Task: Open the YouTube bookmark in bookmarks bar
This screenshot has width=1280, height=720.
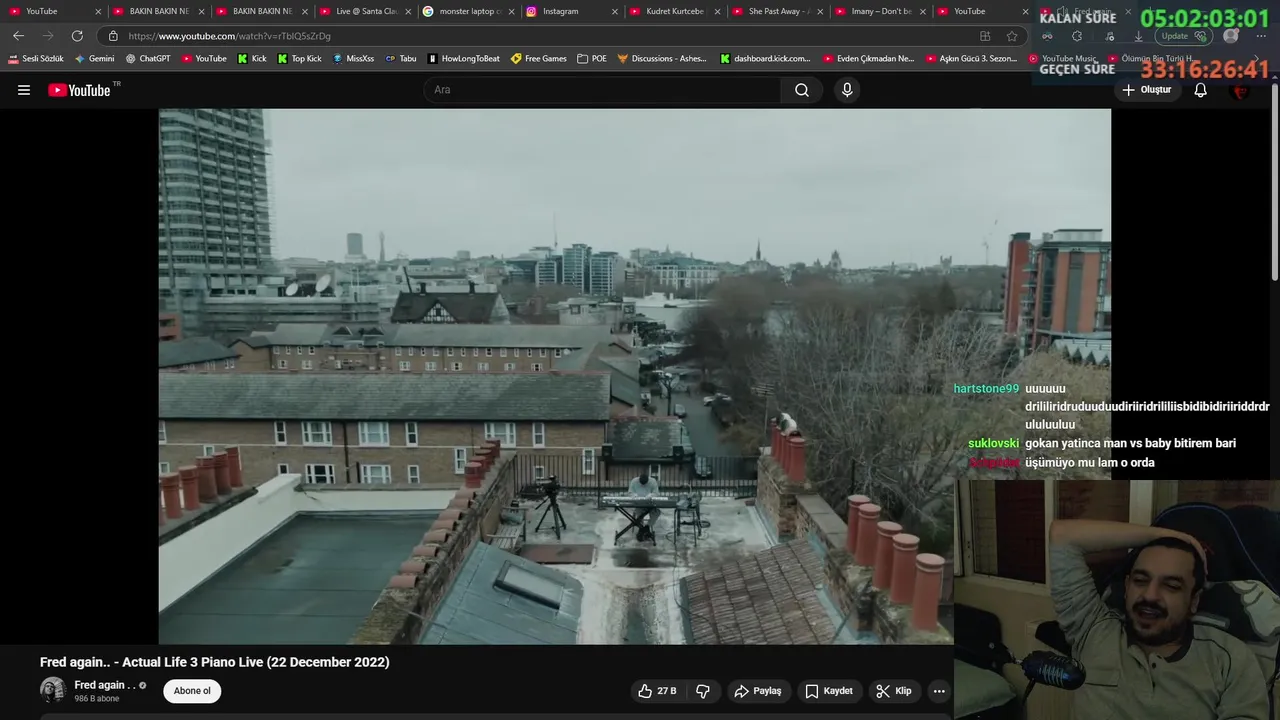Action: tap(204, 59)
